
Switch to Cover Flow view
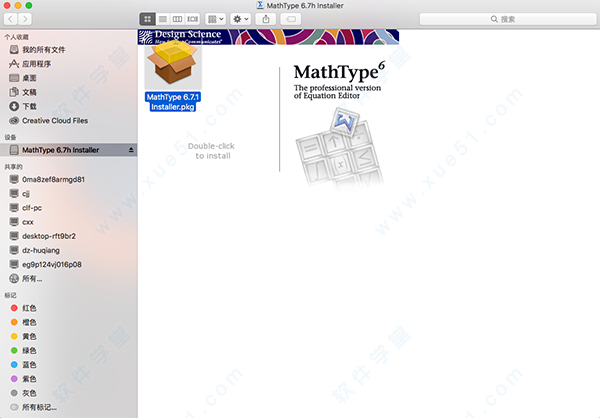tap(192, 19)
